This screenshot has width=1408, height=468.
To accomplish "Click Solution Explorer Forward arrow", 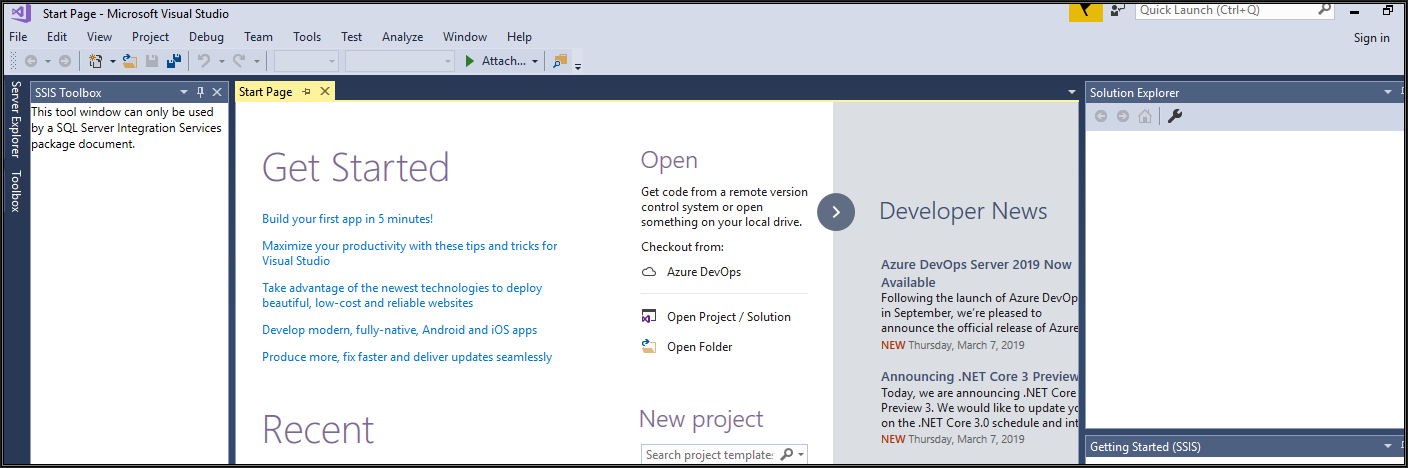I will [1123, 116].
